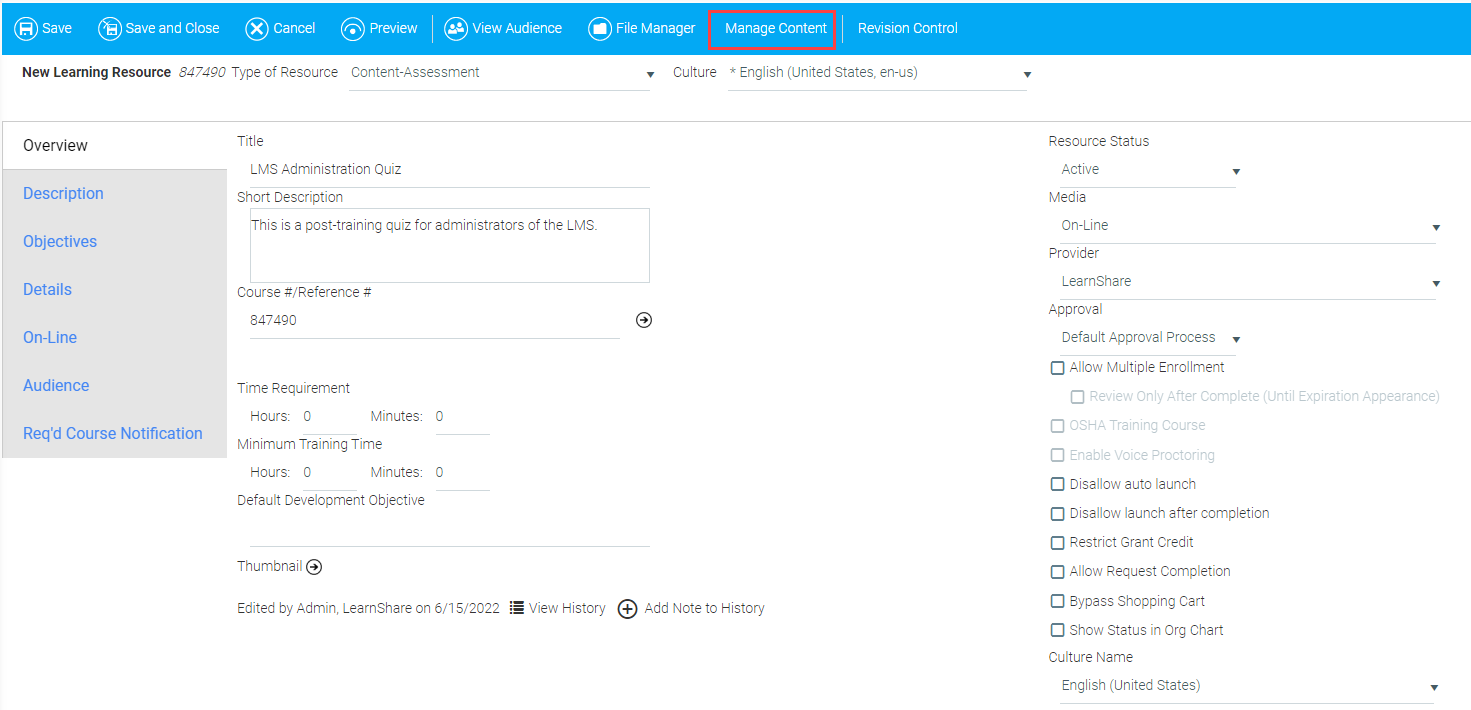
Task: Open the Audience tab
Action: 56,385
